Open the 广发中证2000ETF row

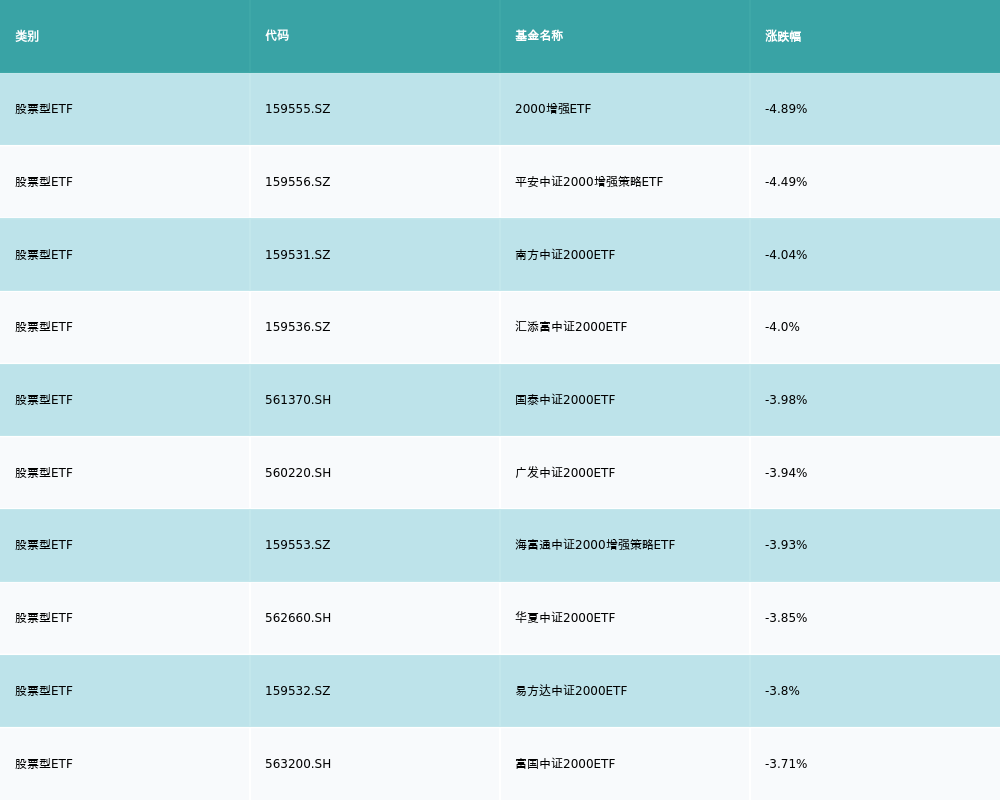pyautogui.click(x=565, y=473)
